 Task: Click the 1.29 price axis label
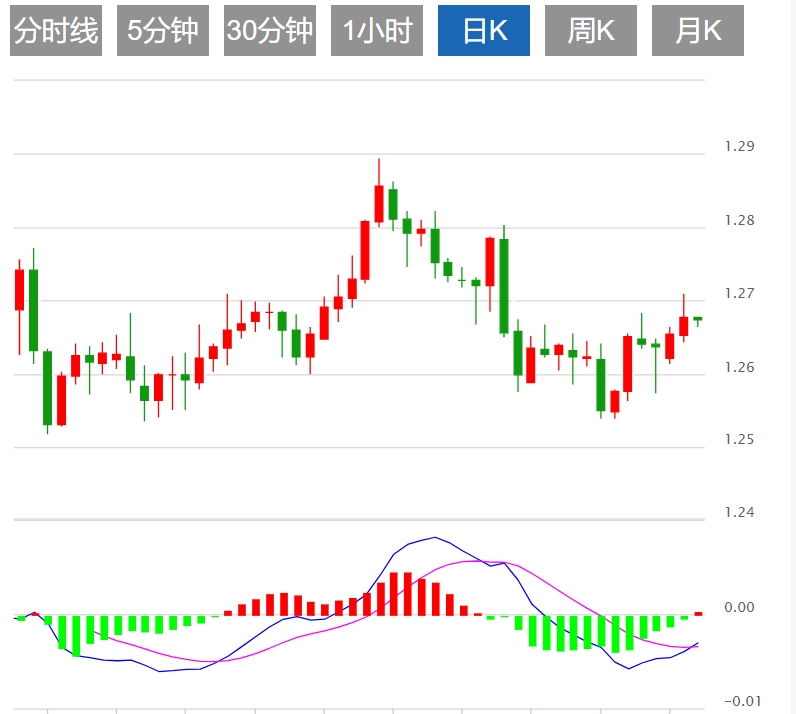coord(740,147)
